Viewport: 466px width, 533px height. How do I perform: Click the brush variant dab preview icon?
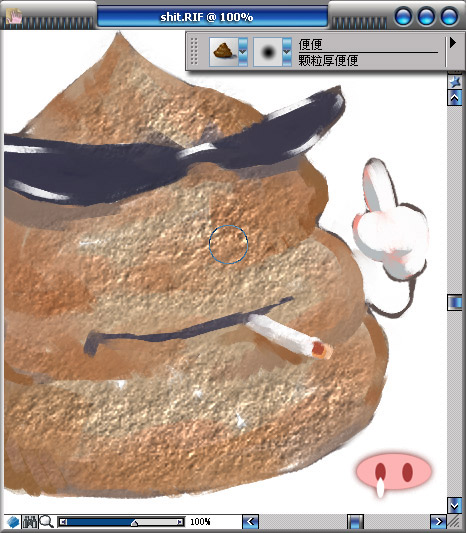tap(268, 52)
